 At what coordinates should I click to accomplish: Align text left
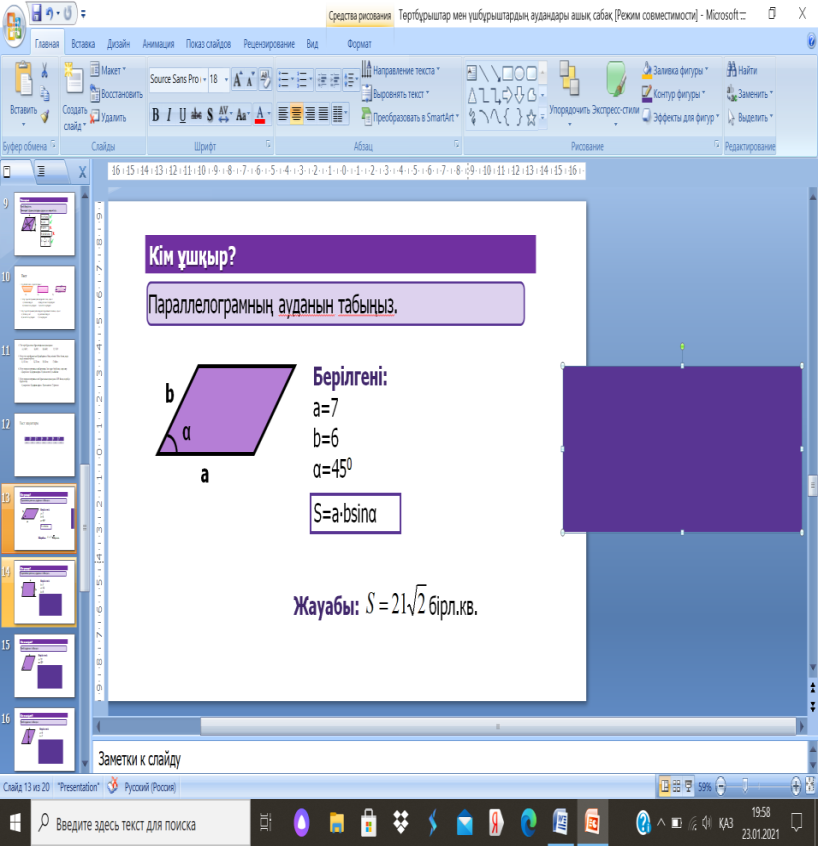[283, 114]
